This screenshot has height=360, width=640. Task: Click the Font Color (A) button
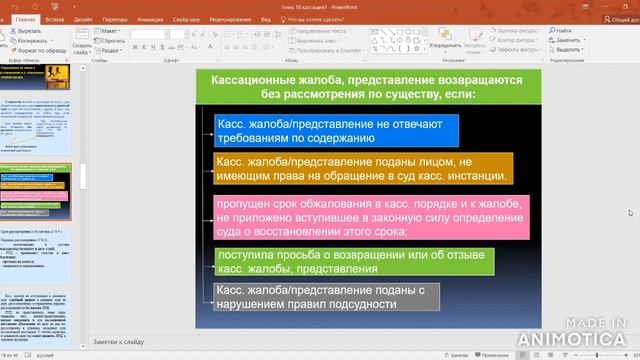coord(210,47)
